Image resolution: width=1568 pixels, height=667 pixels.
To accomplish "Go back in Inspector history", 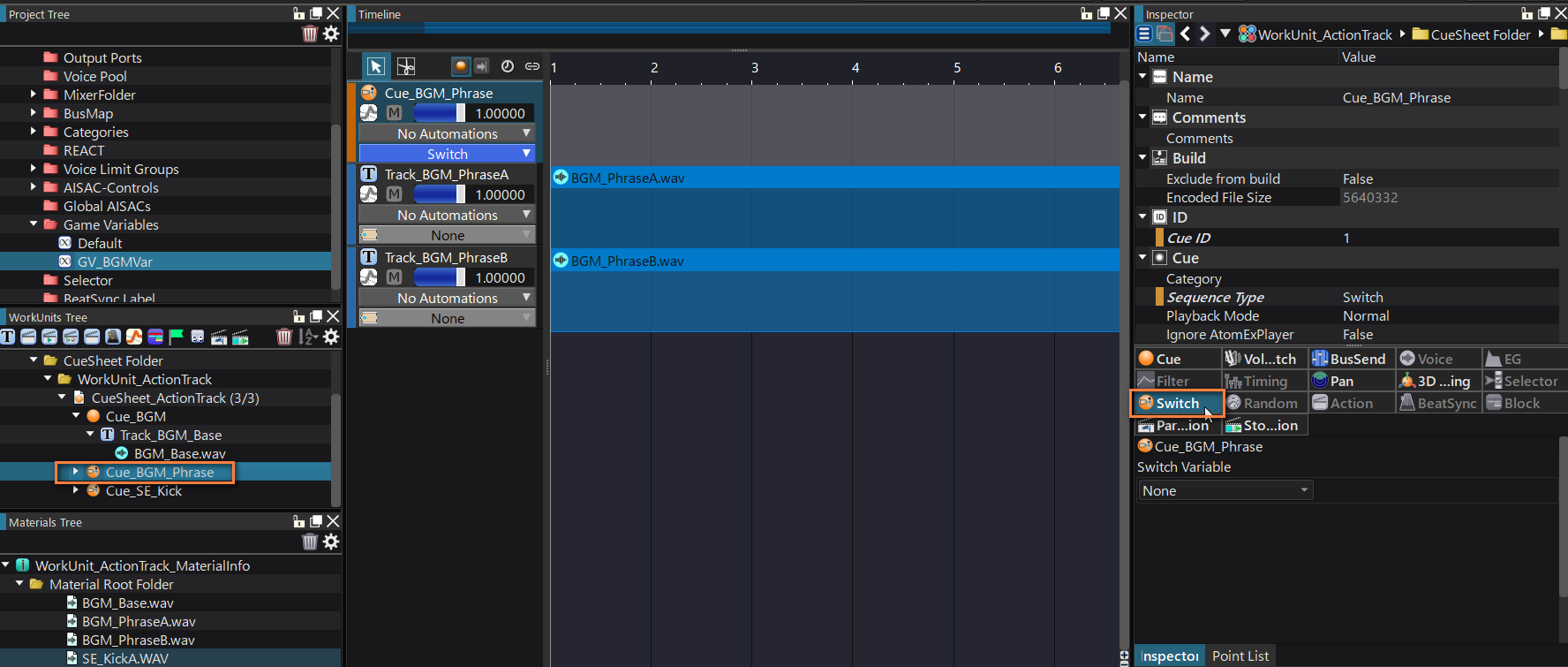I will (1185, 34).
